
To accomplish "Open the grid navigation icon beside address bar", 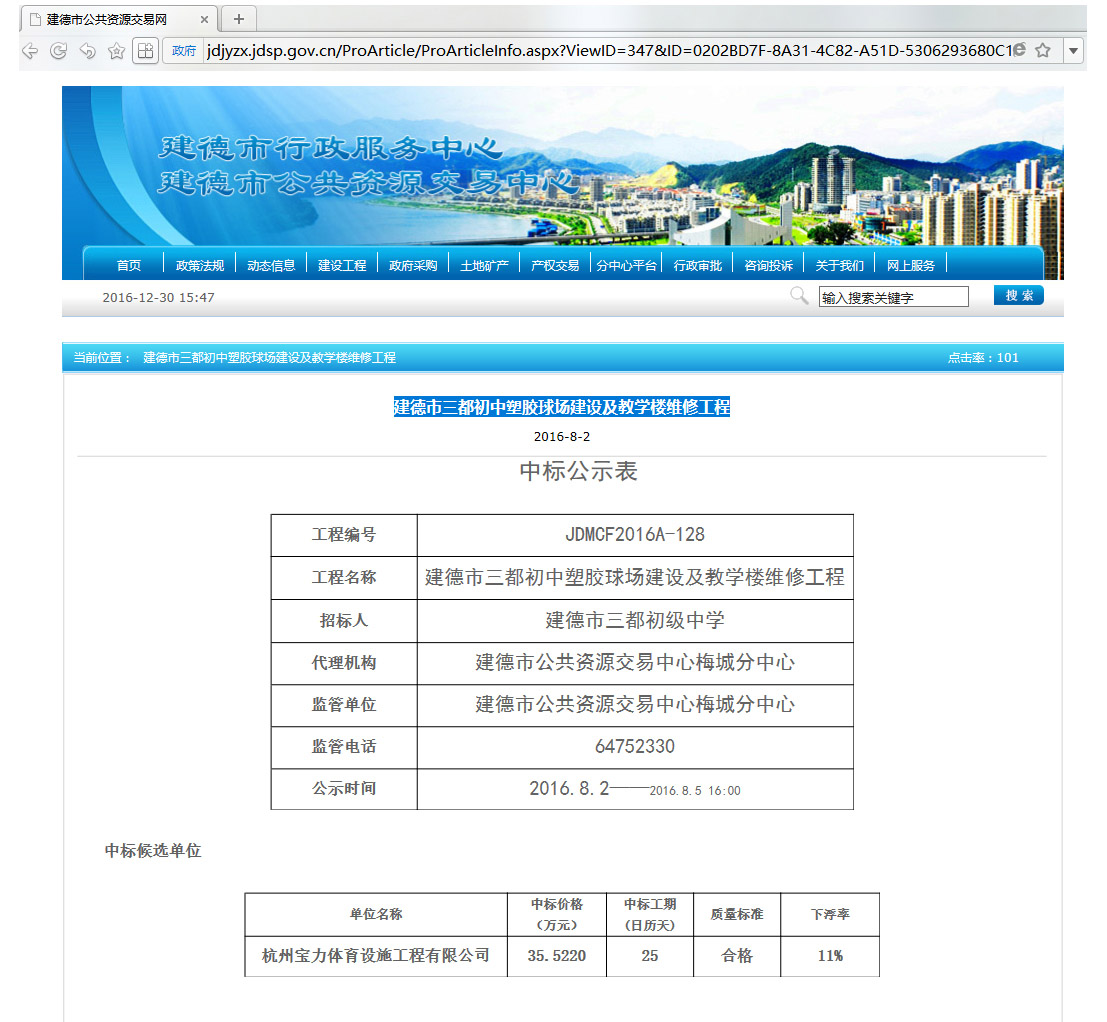I will pos(145,51).
